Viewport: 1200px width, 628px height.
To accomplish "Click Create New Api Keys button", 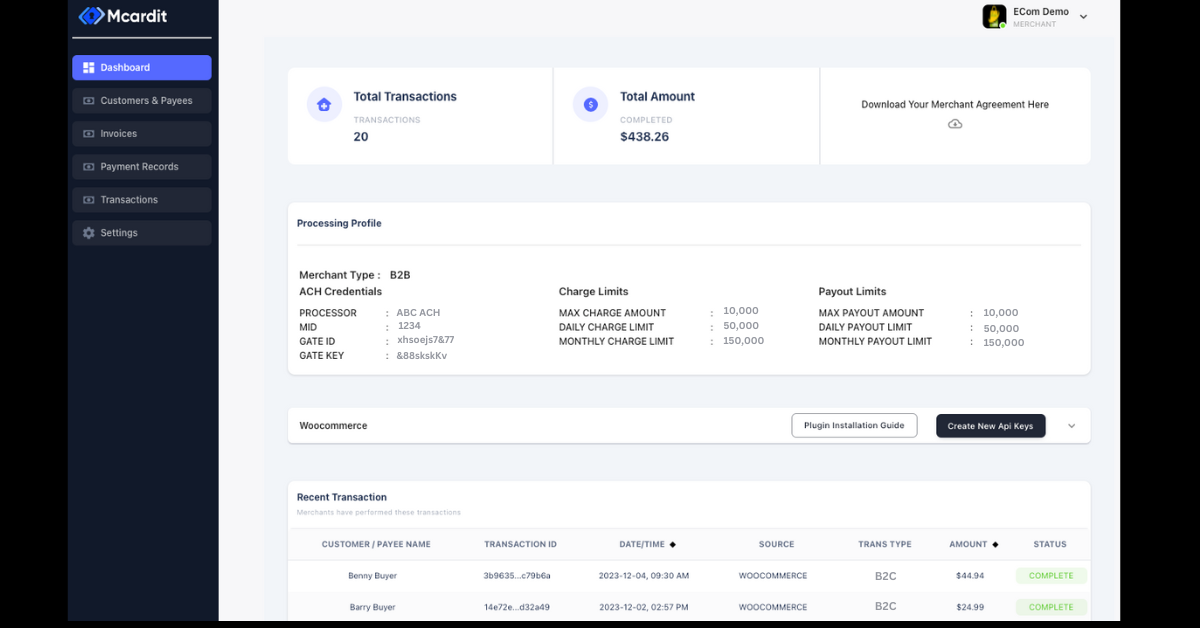I will 990,426.
